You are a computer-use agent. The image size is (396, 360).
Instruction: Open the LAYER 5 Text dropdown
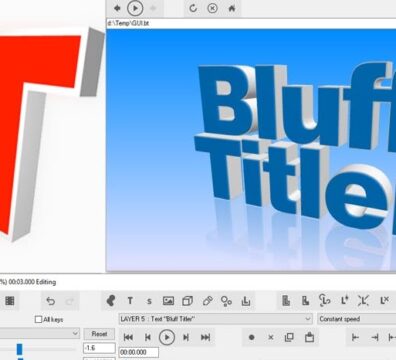[216, 319]
